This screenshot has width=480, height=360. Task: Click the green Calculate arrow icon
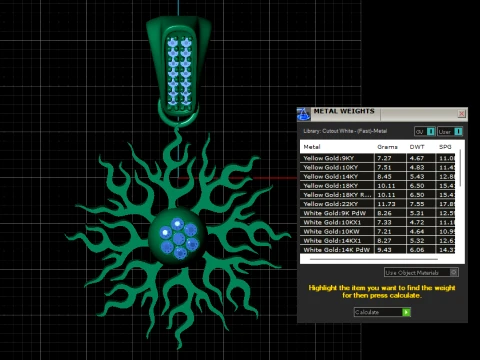pyautogui.click(x=406, y=312)
